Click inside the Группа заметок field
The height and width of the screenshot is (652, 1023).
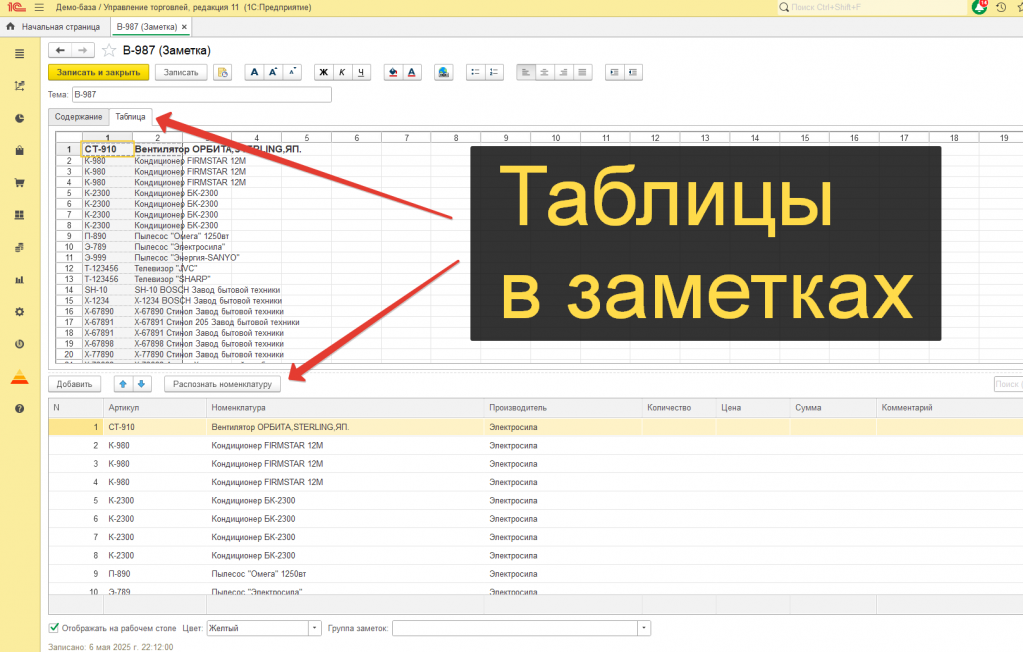pos(515,628)
